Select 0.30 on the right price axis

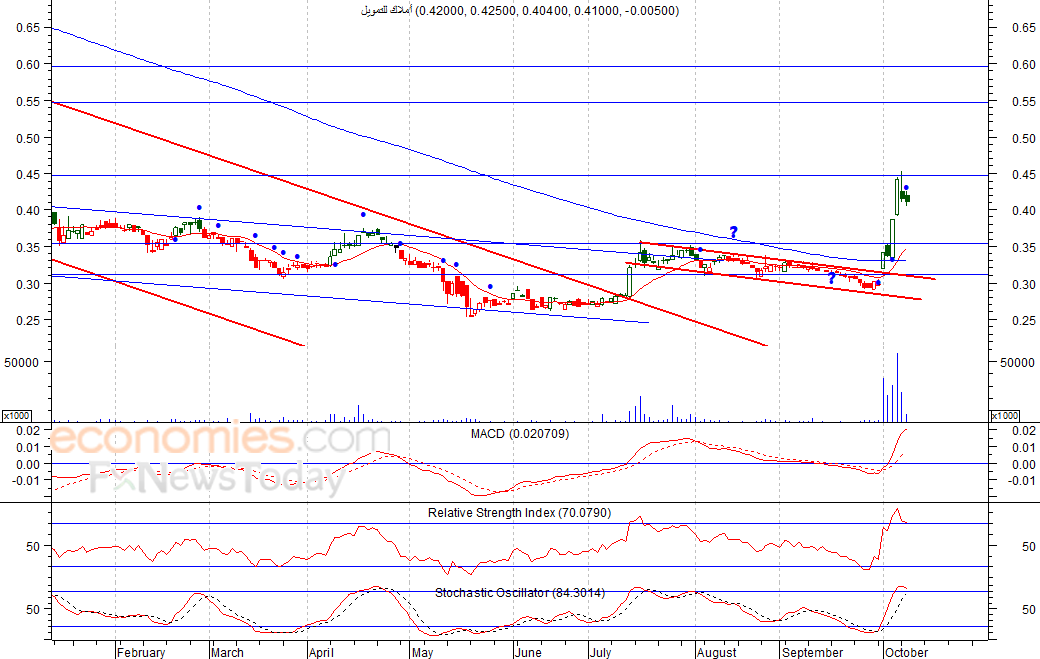(1024, 284)
